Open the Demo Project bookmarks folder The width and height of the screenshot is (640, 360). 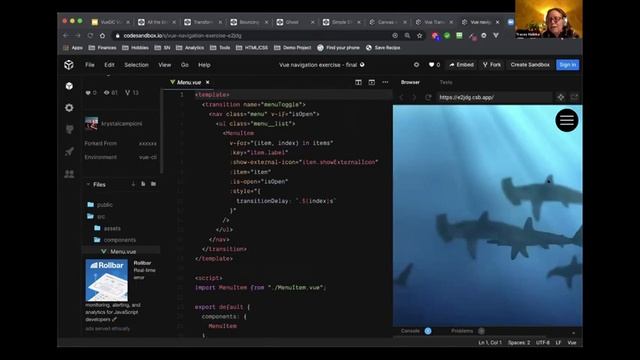coord(293,48)
